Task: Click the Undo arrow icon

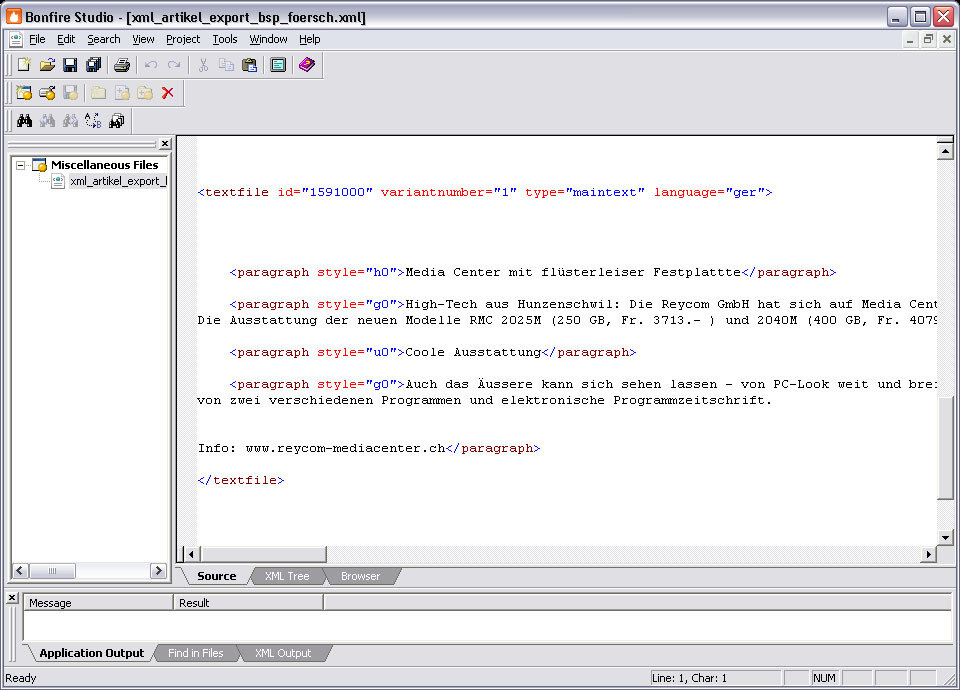Action: (x=151, y=64)
